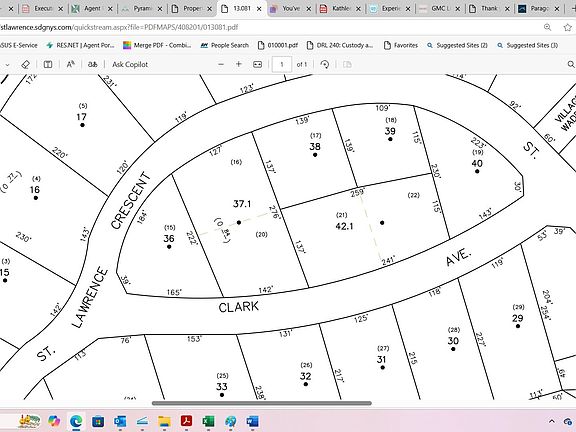The image size is (576, 432).
Task: Switch to the Pyrami browser tab
Action: (141, 8)
